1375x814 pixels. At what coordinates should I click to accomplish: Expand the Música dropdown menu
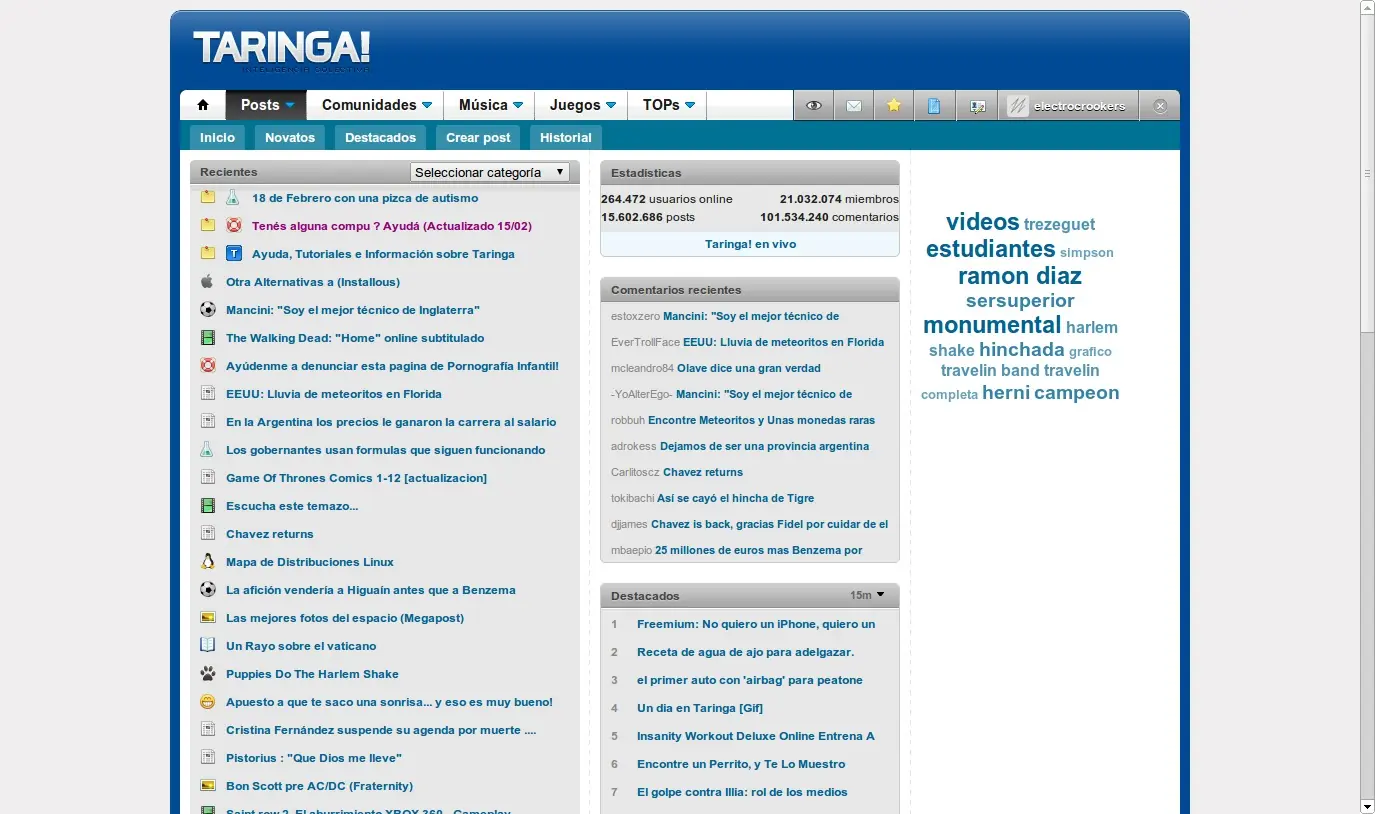518,105
